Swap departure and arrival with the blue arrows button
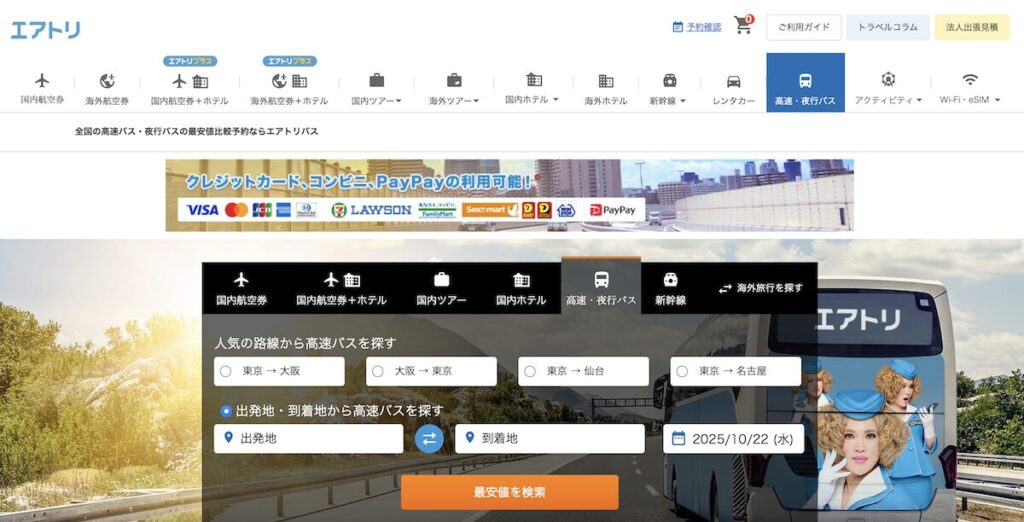 coord(429,438)
